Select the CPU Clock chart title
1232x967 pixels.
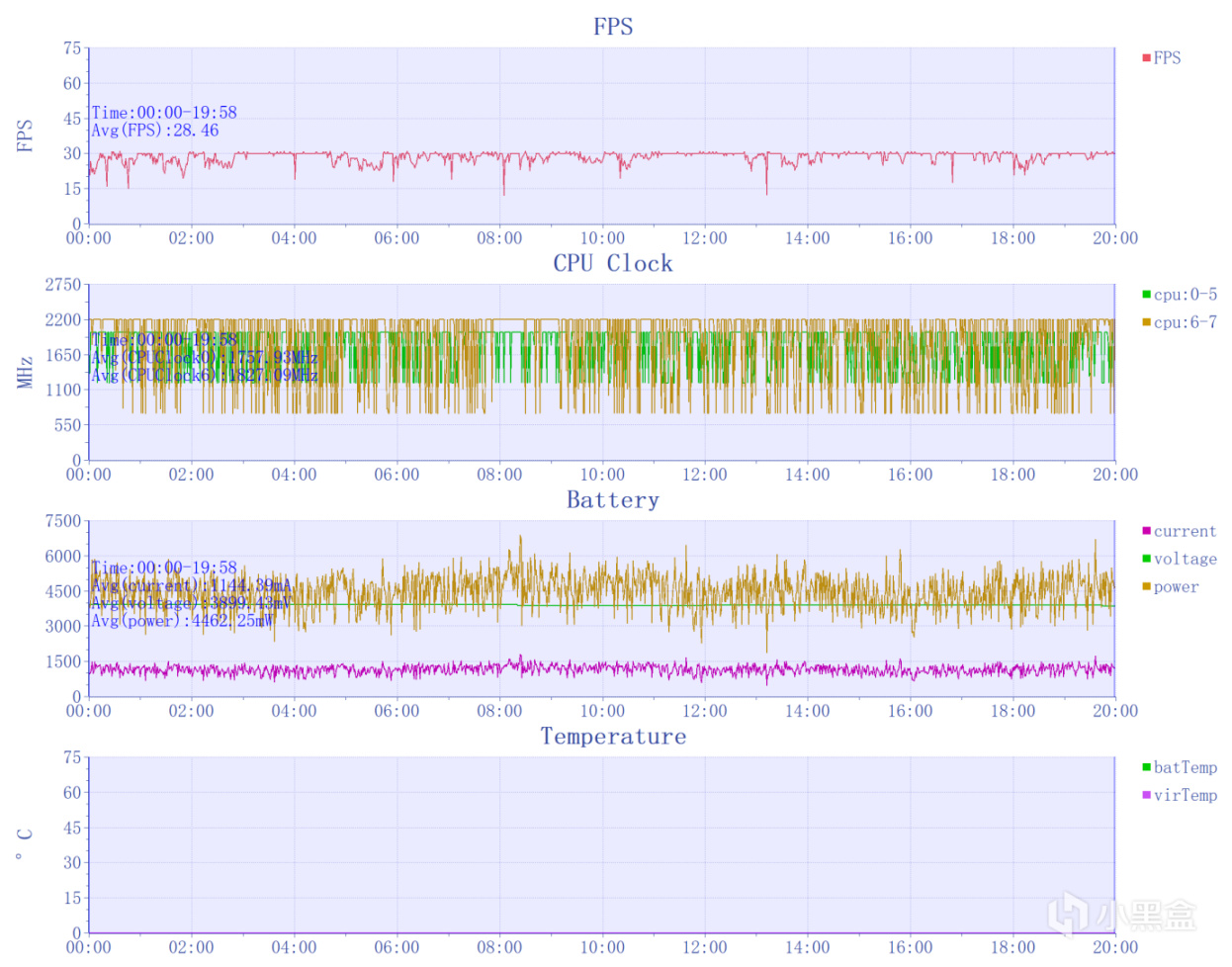tap(613, 263)
